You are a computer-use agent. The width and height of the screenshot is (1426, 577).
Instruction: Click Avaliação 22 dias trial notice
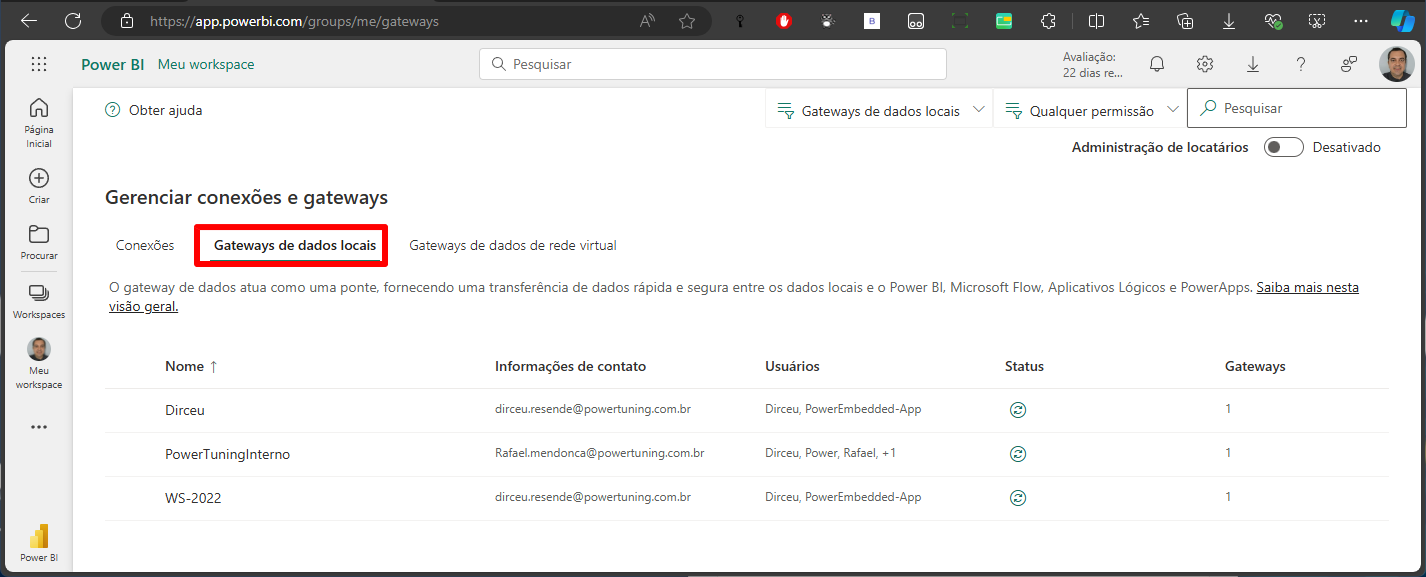(1092, 65)
